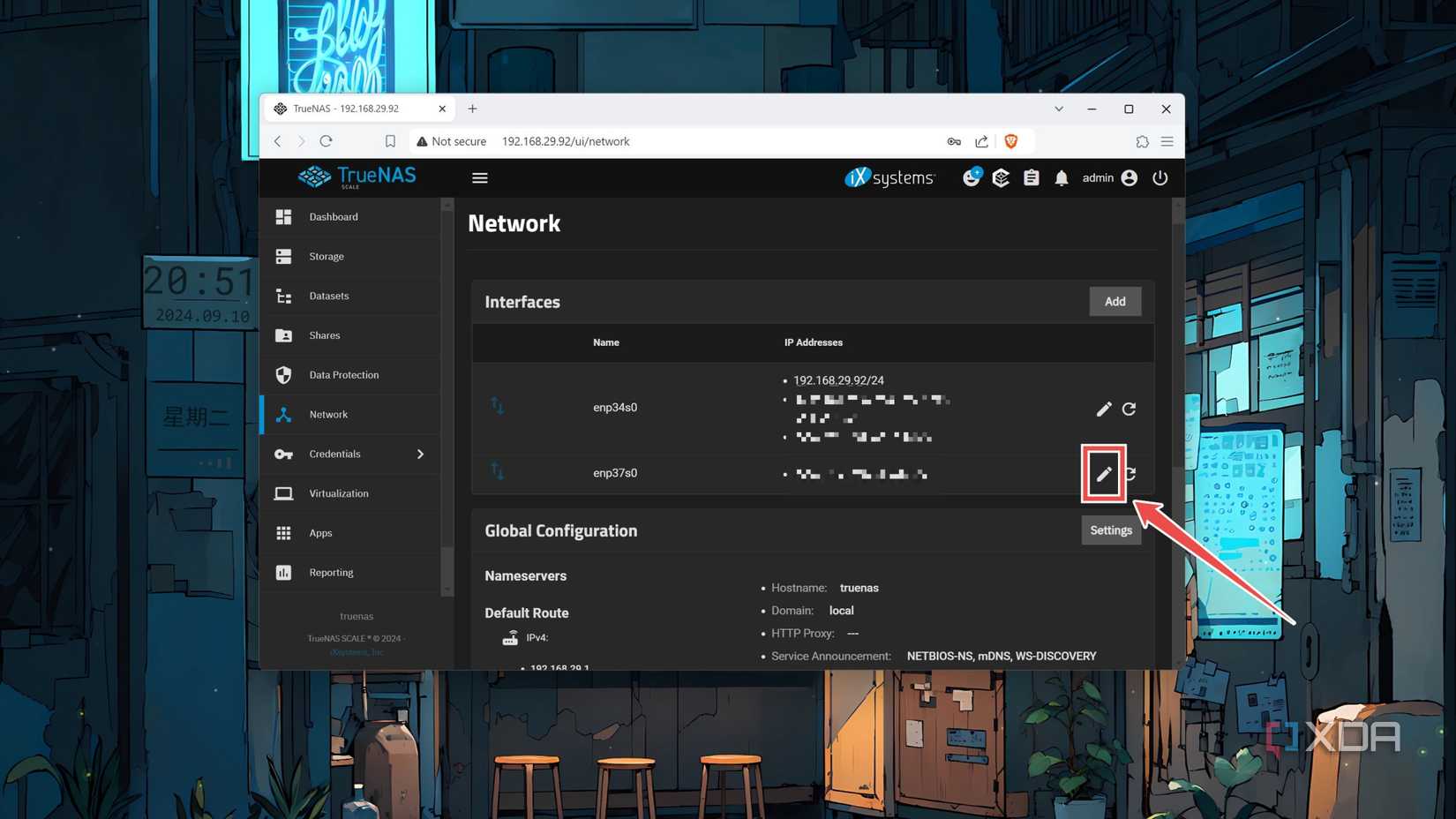Open Global Configuration Settings

click(1111, 530)
